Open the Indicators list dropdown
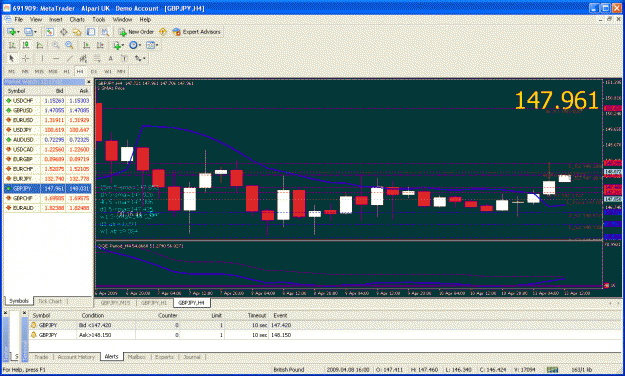This screenshot has width=625, height=376. tap(118, 45)
